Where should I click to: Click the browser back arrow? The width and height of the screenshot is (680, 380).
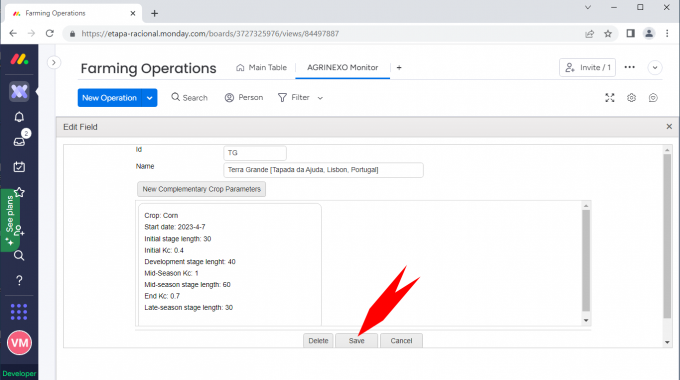tap(13, 33)
